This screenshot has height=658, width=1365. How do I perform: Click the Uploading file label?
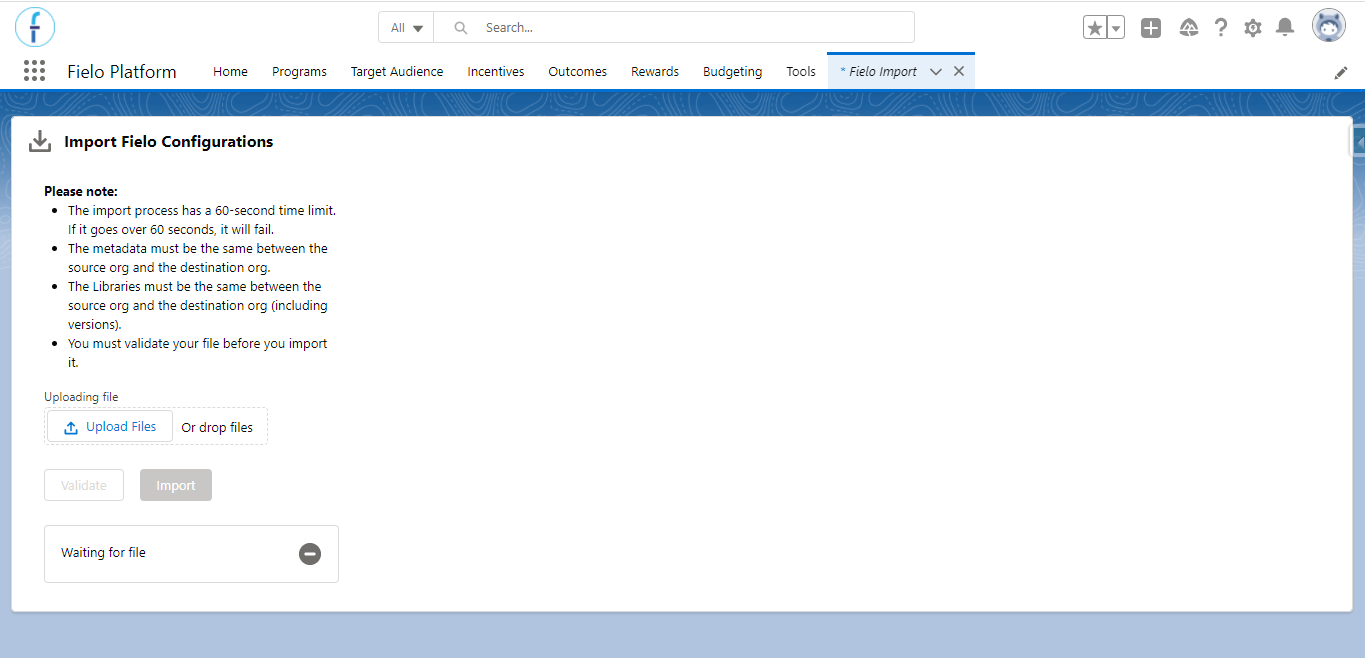coord(81,397)
